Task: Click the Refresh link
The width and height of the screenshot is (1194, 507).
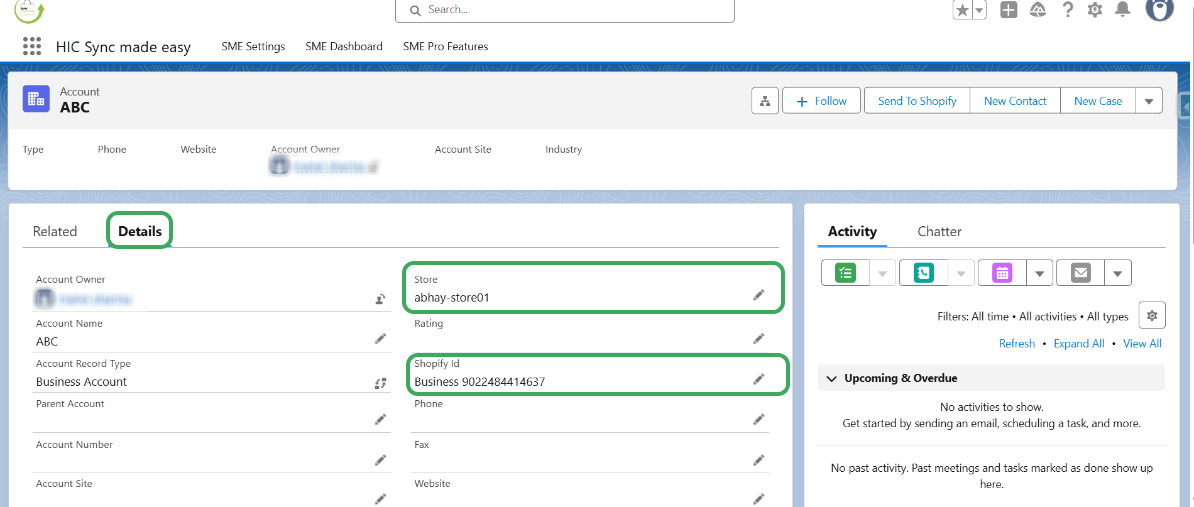Action: [1017, 343]
